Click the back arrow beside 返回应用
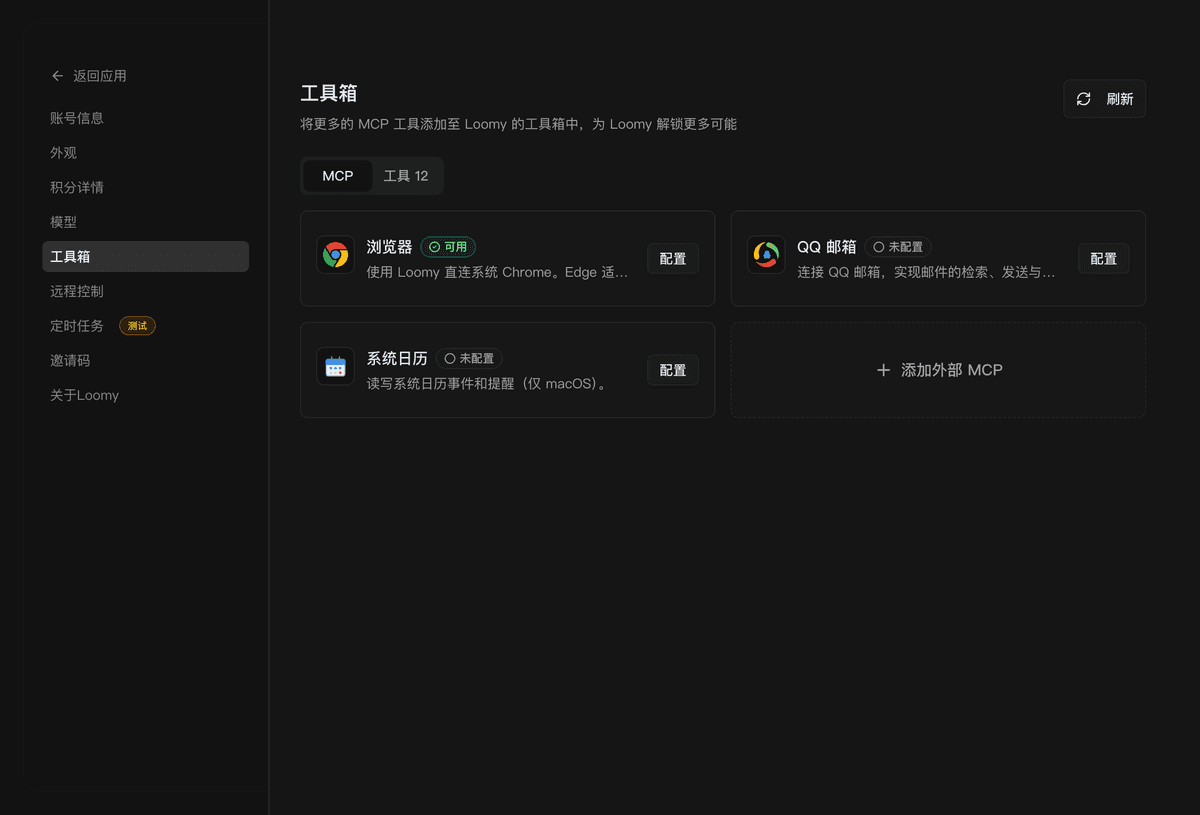This screenshot has height=815, width=1200. 57,75
